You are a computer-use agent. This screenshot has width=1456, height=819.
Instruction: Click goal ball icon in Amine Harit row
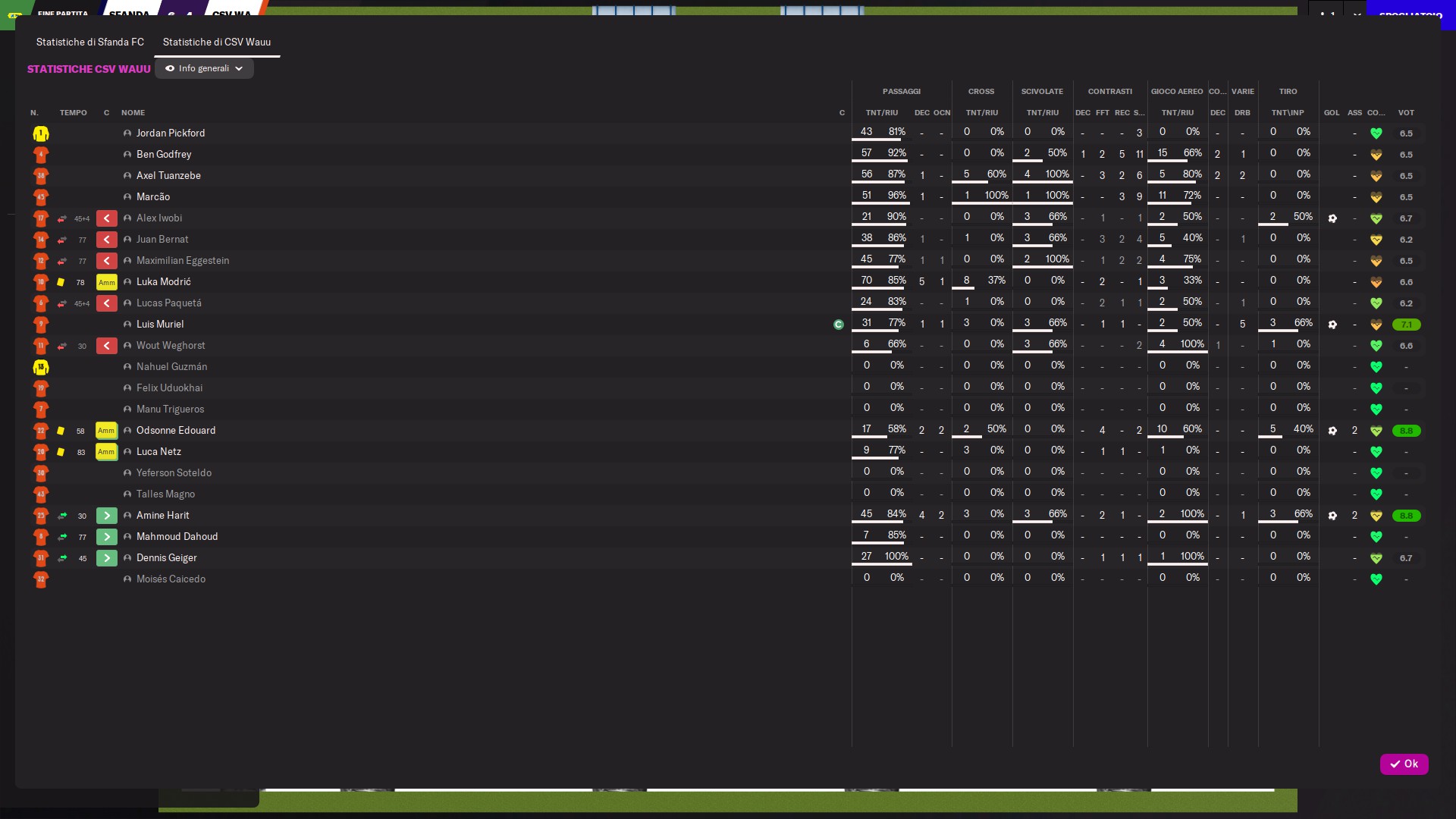(1332, 516)
